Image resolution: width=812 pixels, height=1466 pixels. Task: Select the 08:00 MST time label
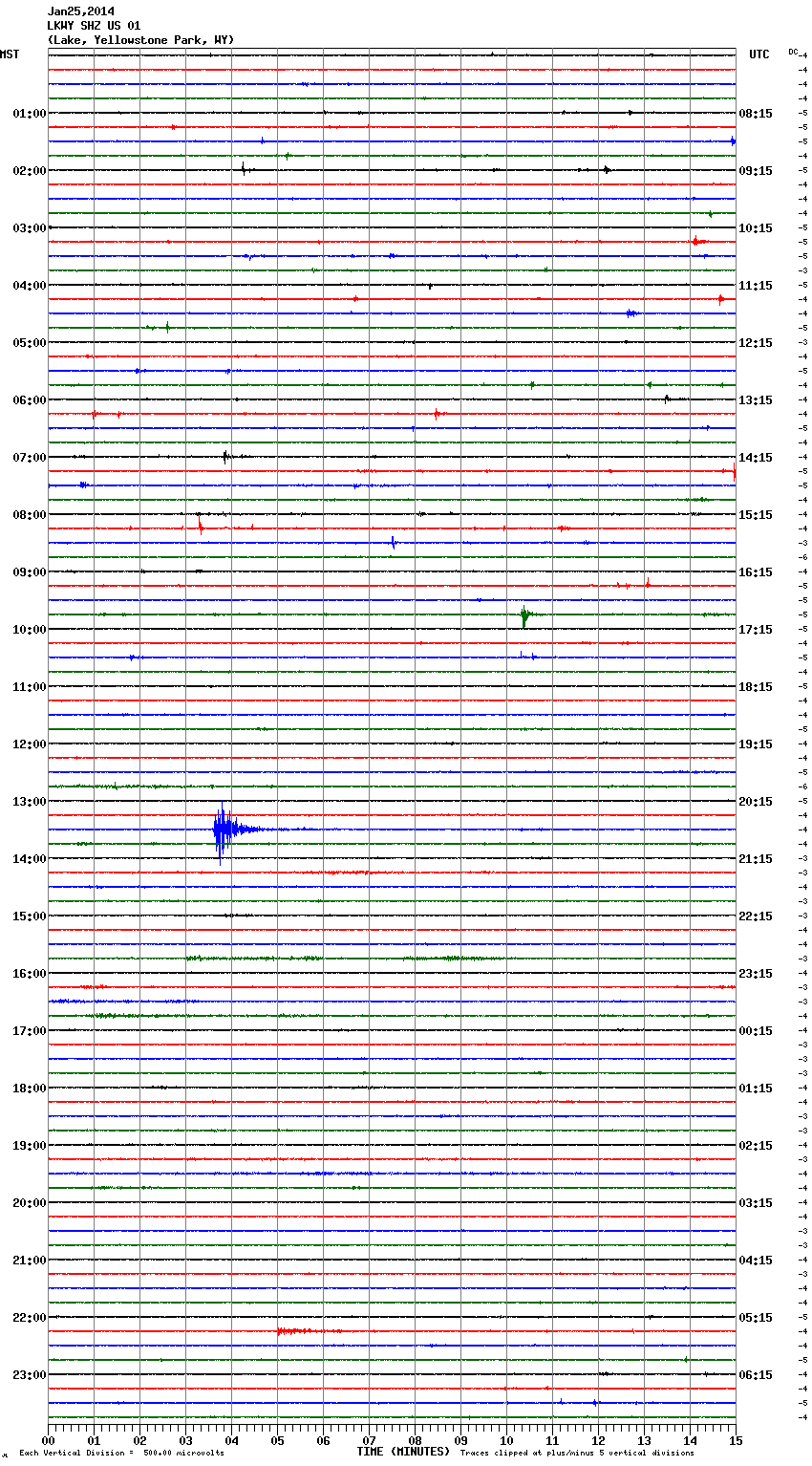click(30, 515)
